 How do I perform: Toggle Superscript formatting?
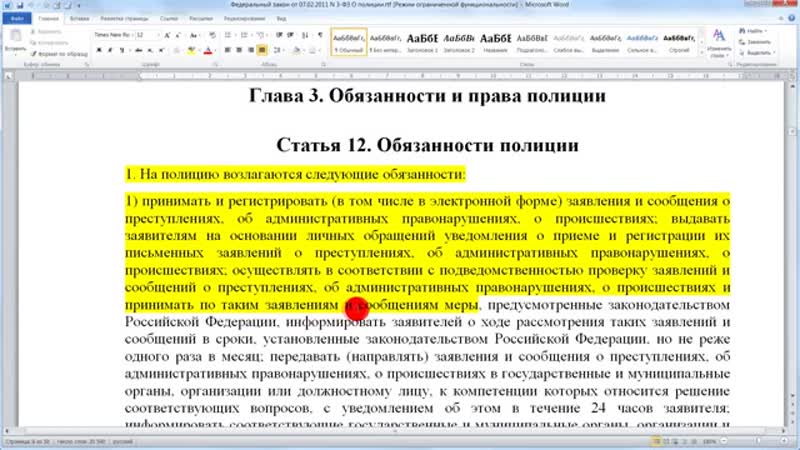[161, 50]
